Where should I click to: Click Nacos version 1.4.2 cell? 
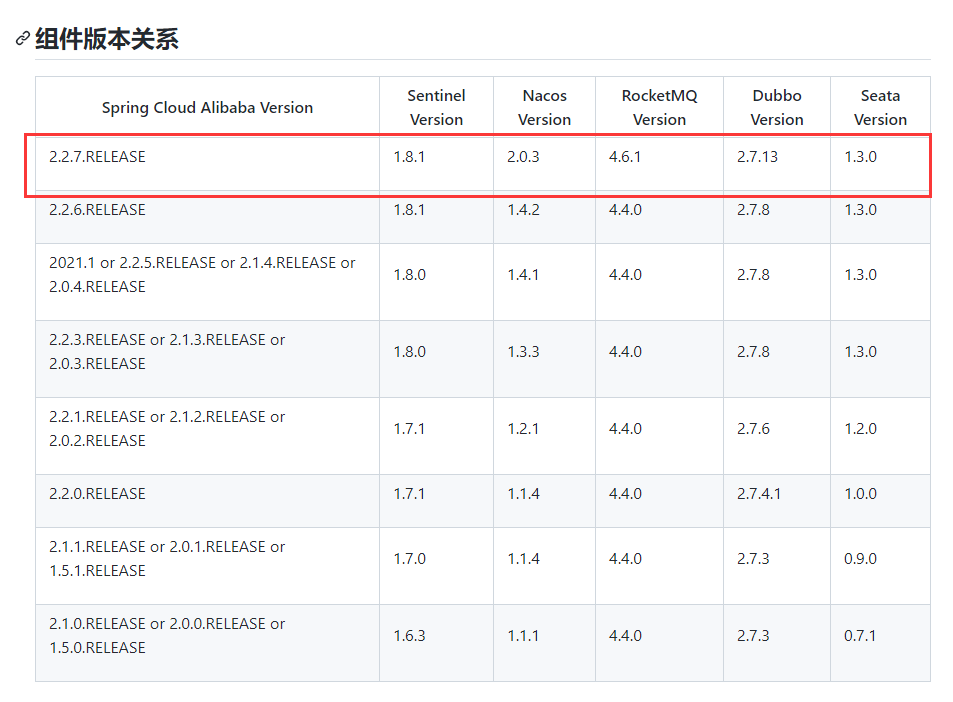tap(524, 210)
